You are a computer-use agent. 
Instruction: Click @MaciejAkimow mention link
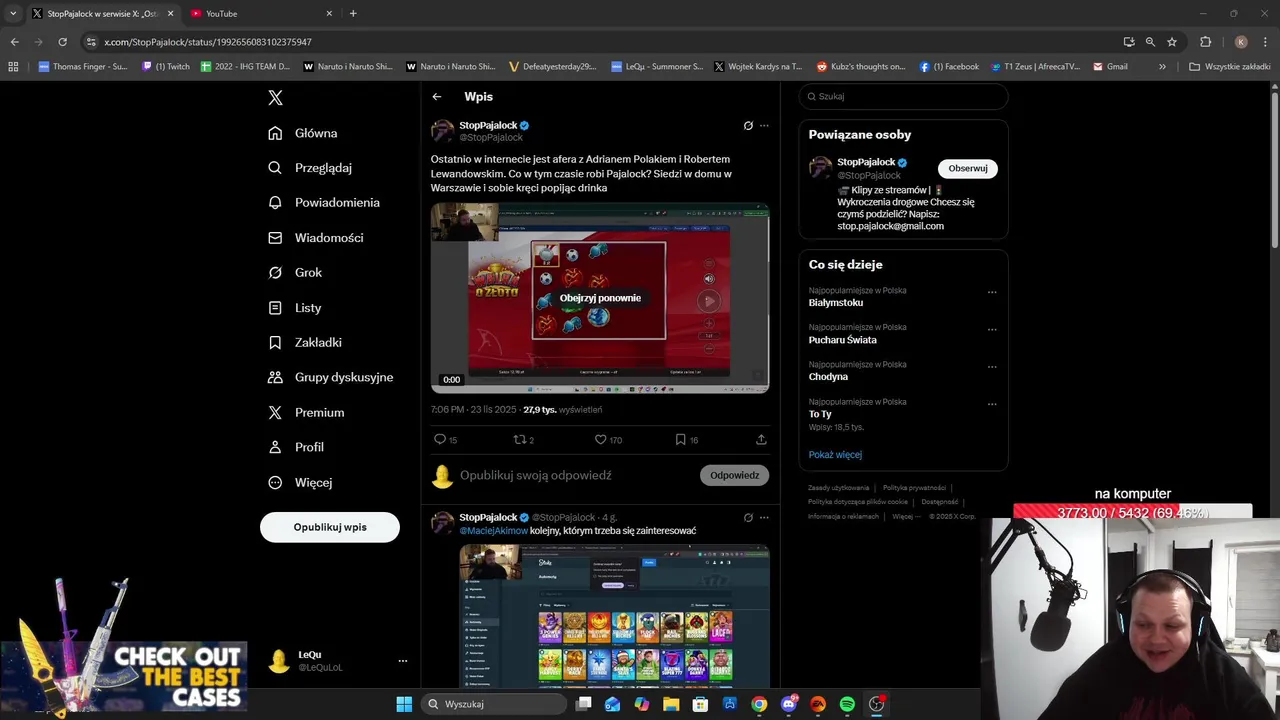pyautogui.click(x=493, y=531)
